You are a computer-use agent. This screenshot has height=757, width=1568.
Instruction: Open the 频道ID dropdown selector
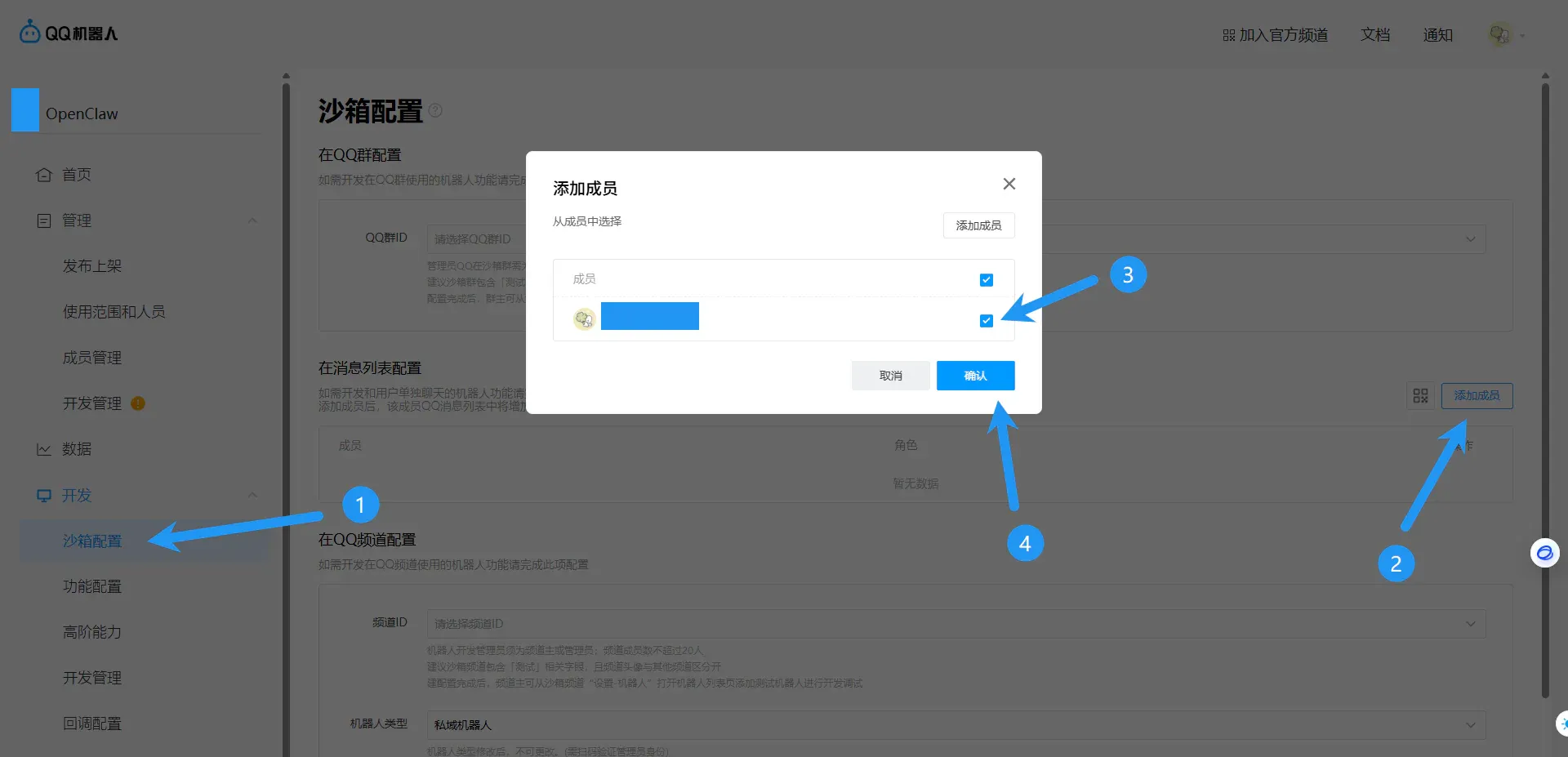[x=955, y=624]
